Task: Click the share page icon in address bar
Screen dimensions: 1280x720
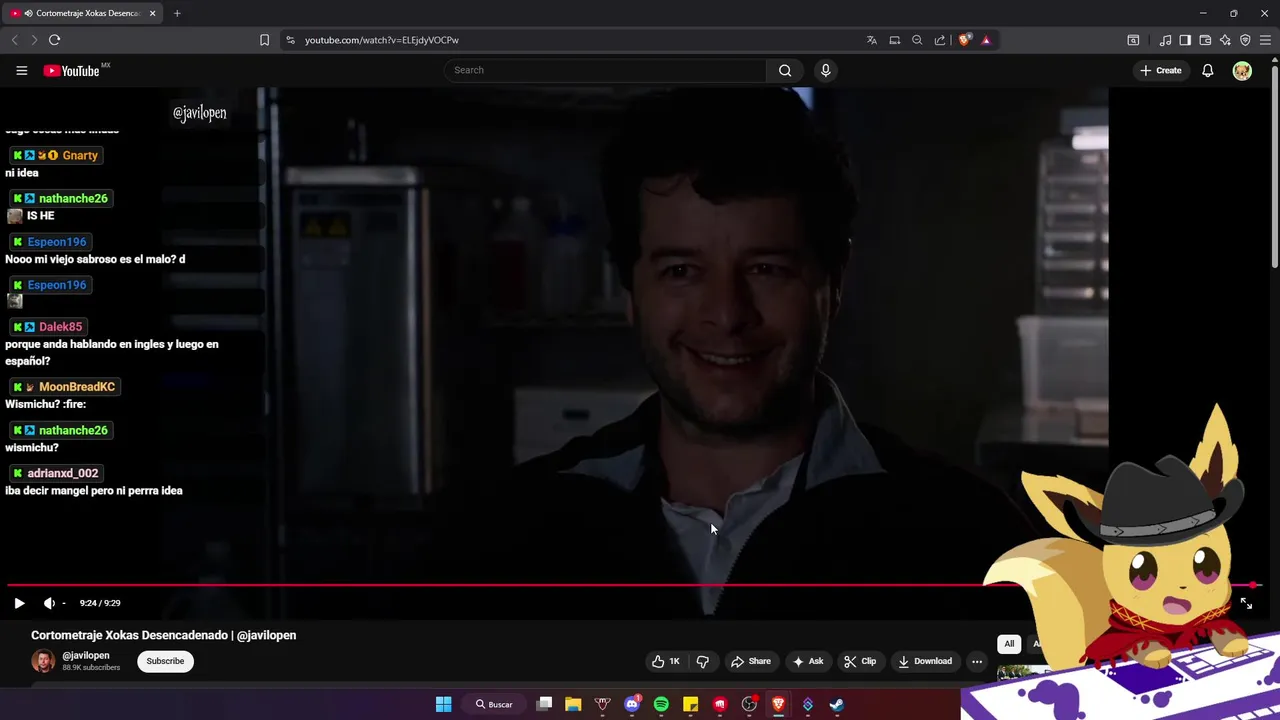Action: (940, 40)
